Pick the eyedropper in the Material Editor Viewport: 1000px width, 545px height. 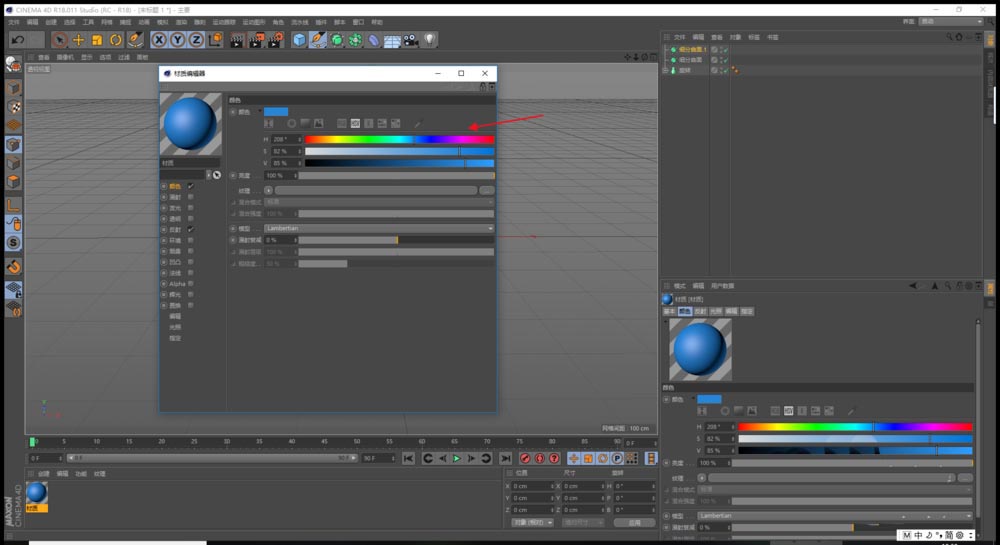[418, 124]
